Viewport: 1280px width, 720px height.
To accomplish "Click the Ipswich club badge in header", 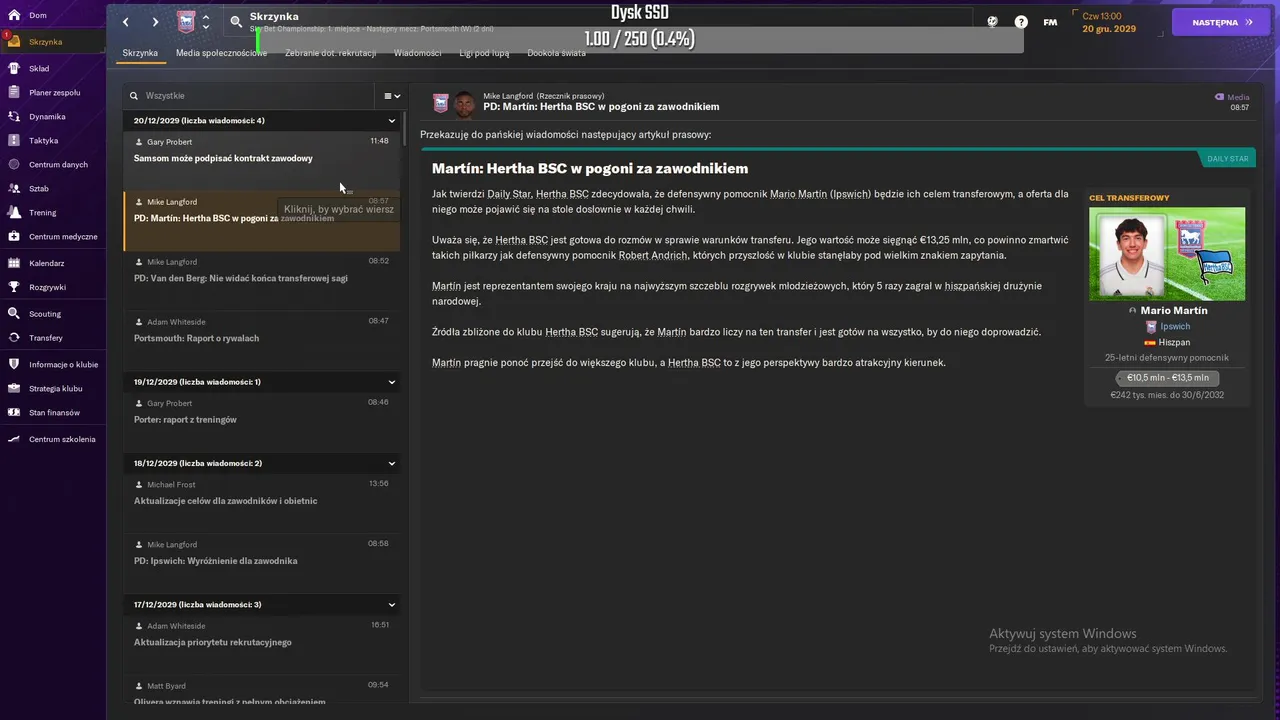I will pyautogui.click(x=186, y=22).
